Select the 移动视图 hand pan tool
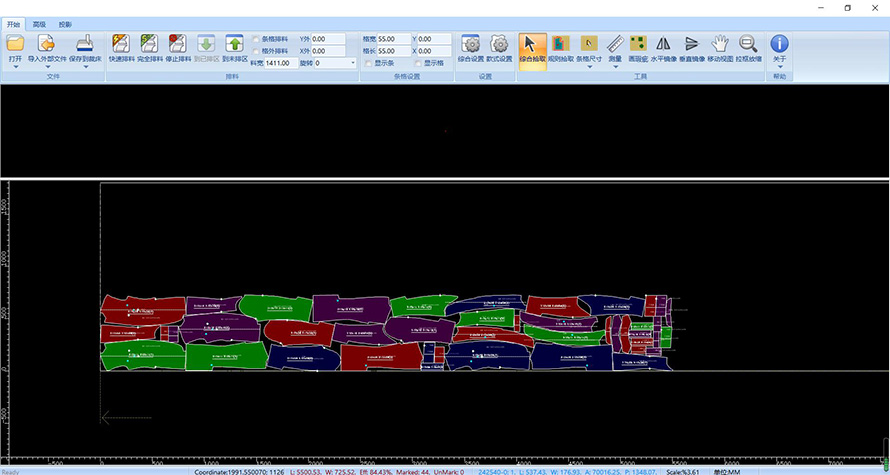Viewport: 890px width, 475px height. (x=720, y=45)
